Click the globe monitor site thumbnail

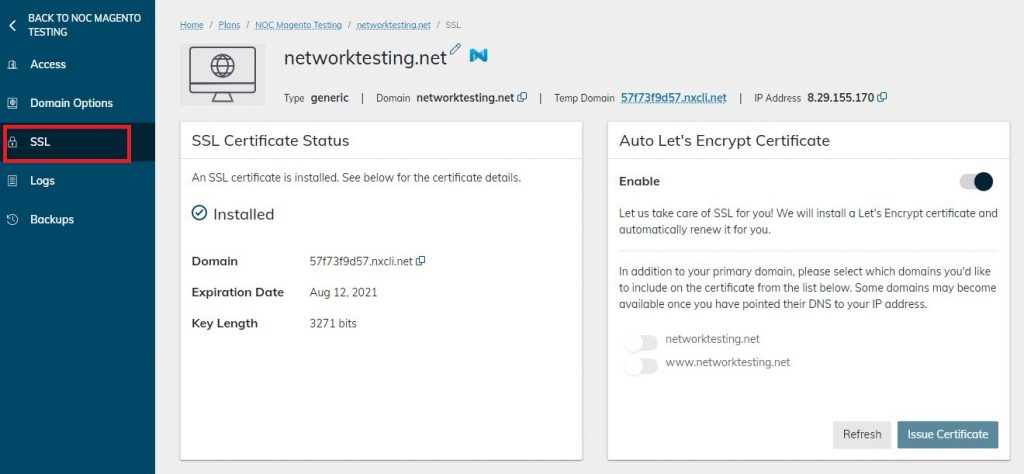coord(223,74)
